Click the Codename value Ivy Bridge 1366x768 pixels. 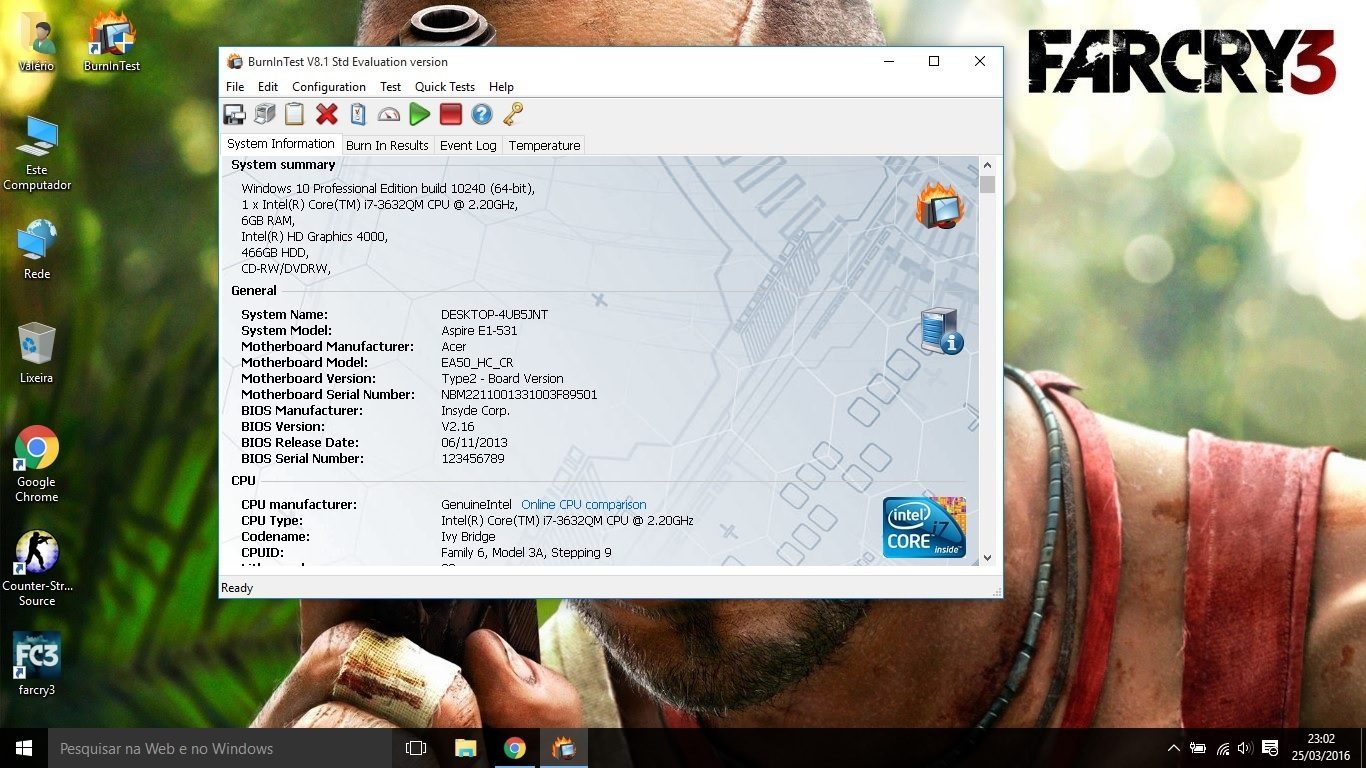click(468, 537)
